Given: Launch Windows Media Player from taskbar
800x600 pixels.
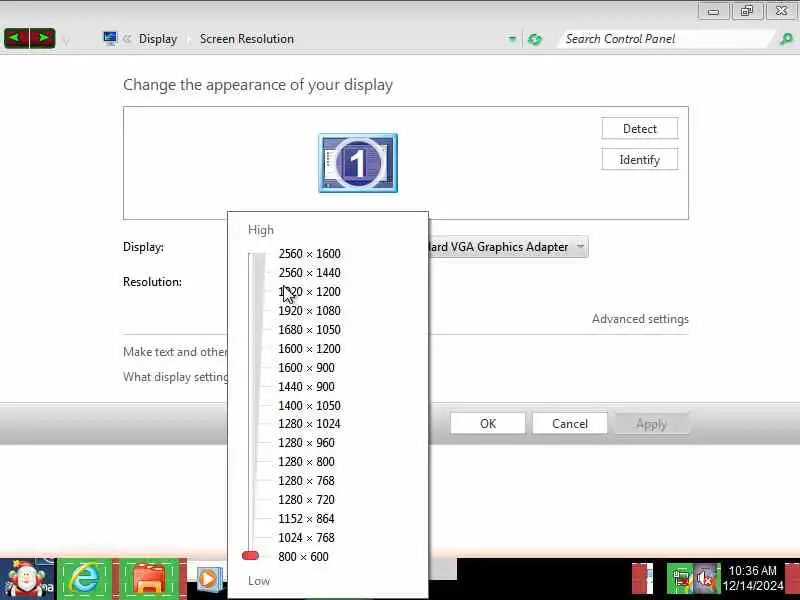Looking at the screenshot, I should tap(208, 579).
